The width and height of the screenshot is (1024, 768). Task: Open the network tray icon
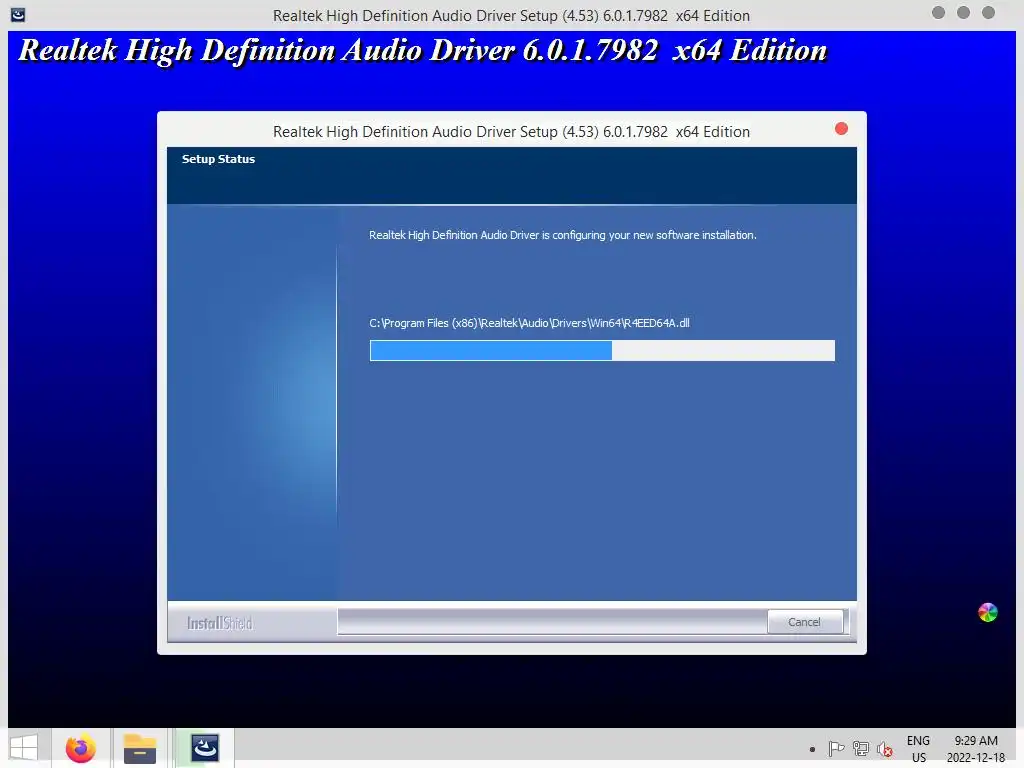coord(861,749)
